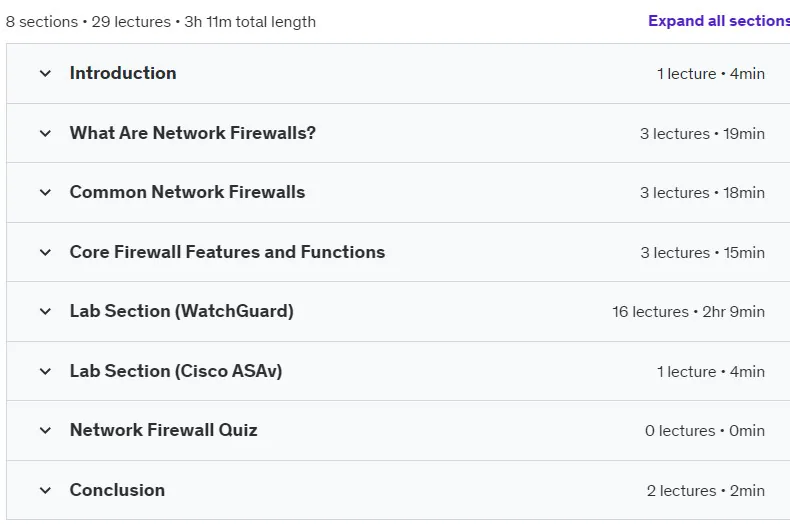Open Lab Section (Cisco ASAv) title
Image resolution: width=790 pixels, height=524 pixels.
tap(176, 371)
